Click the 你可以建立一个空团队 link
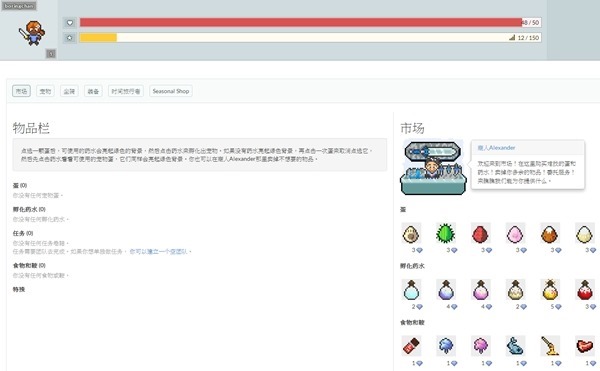This screenshot has width=600, height=371. (158, 251)
